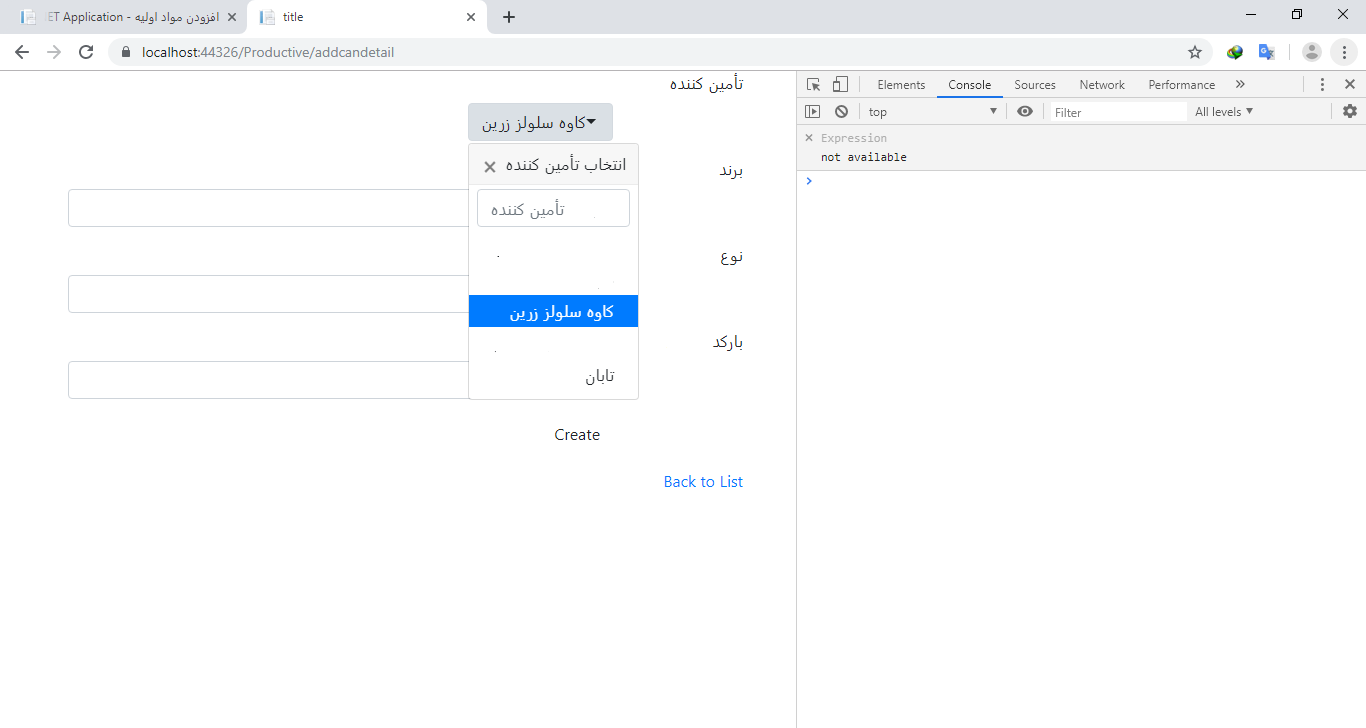The width and height of the screenshot is (1366, 728).
Task: Click the console prompt line
Action: (1081, 181)
